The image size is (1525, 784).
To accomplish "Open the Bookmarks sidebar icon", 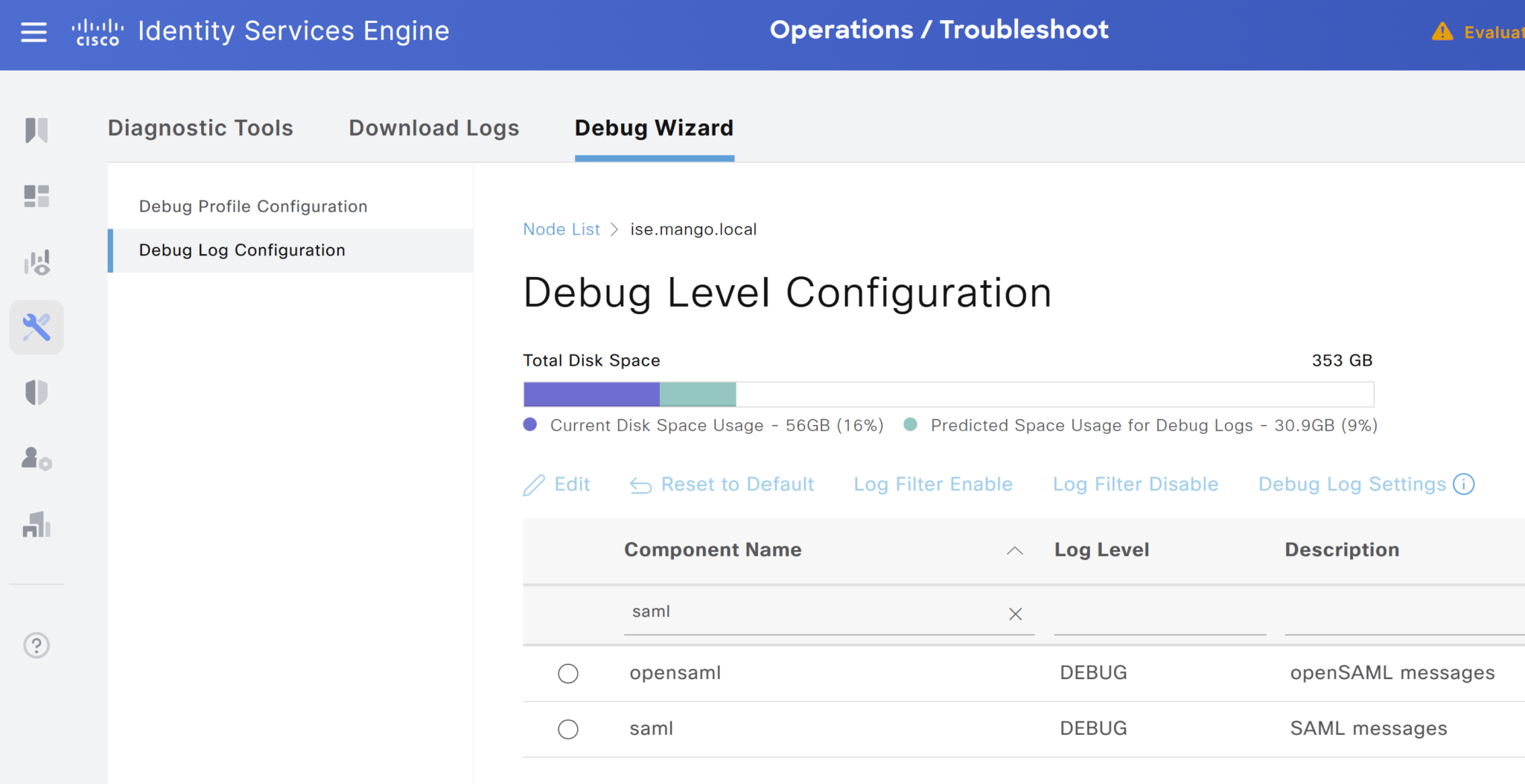I will click(36, 130).
